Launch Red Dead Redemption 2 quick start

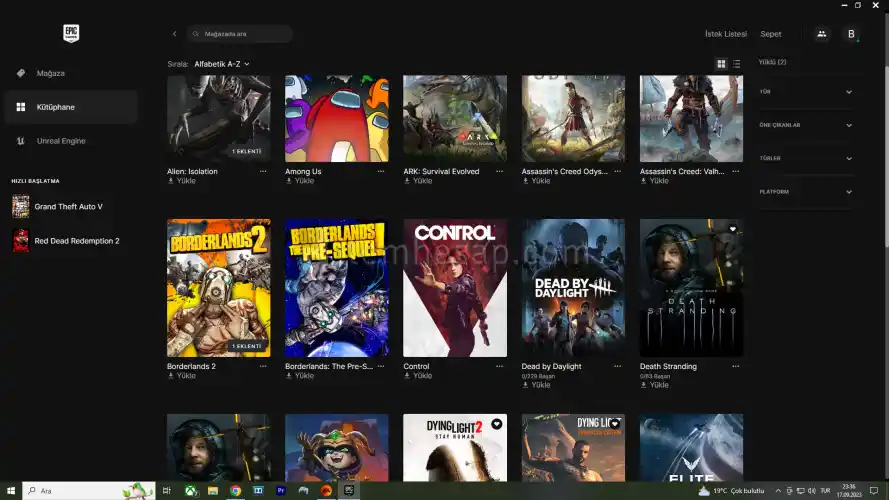click(x=76, y=241)
